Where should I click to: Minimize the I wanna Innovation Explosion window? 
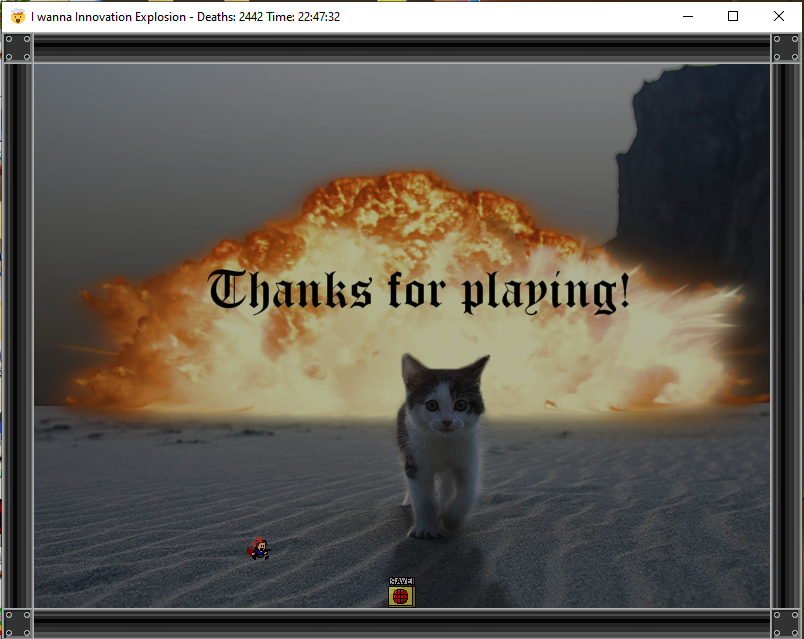pos(688,16)
